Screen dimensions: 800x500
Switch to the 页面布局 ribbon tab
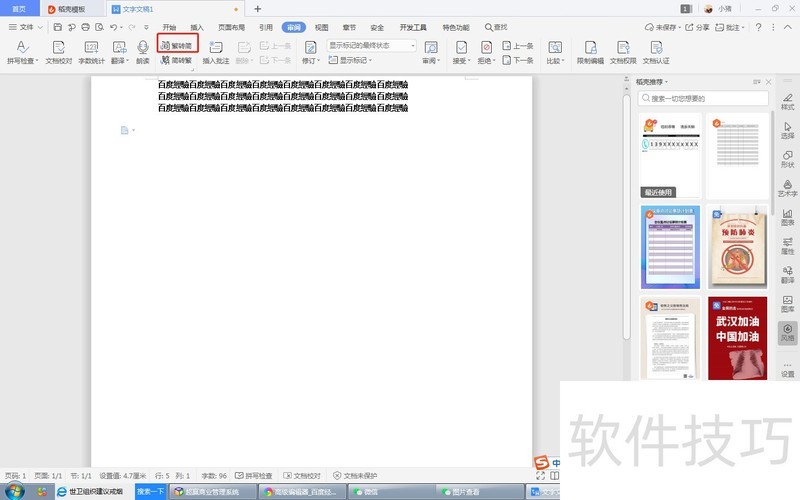pos(232,27)
